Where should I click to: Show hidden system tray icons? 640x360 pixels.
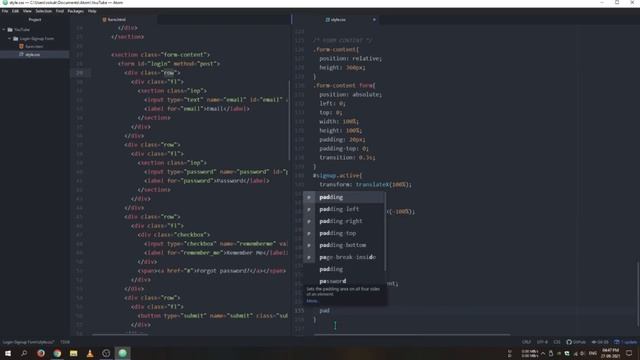543,353
